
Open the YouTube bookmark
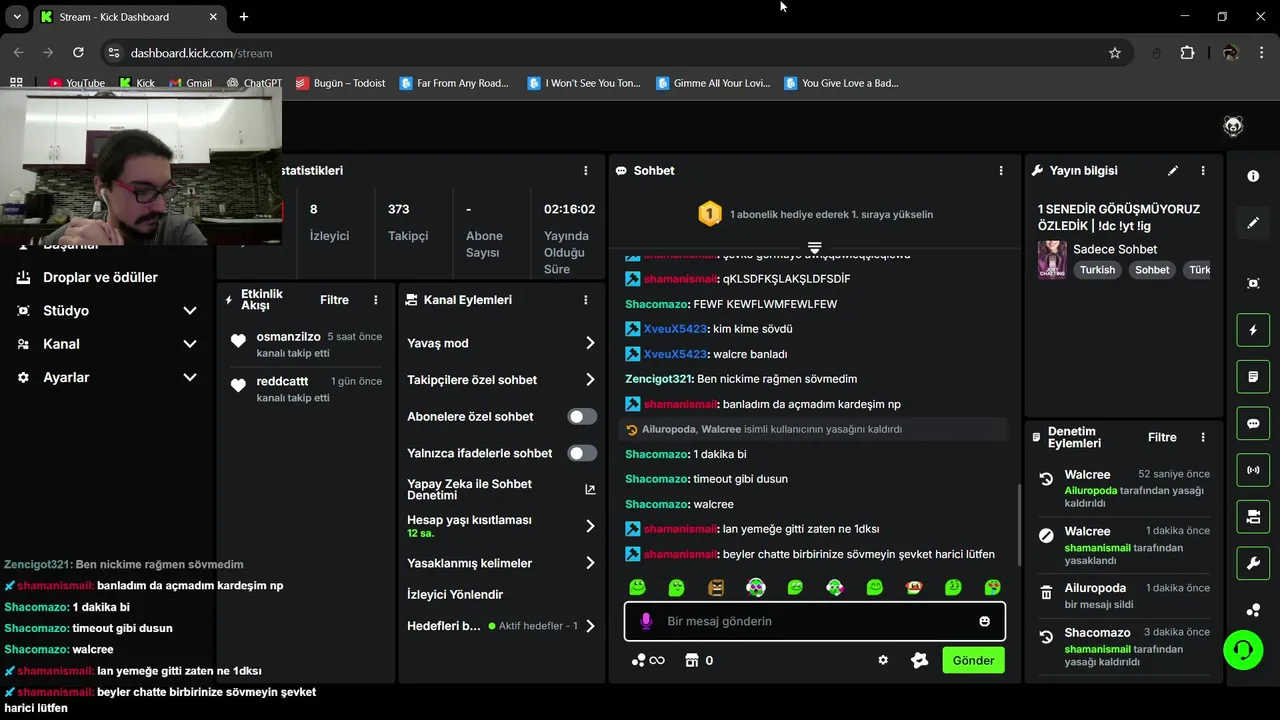tap(77, 83)
